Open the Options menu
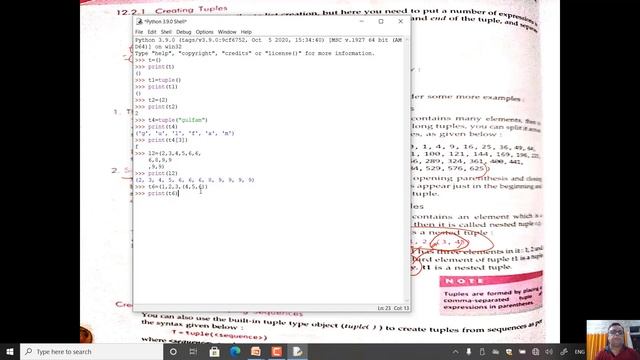The image size is (640, 360). pos(204,32)
